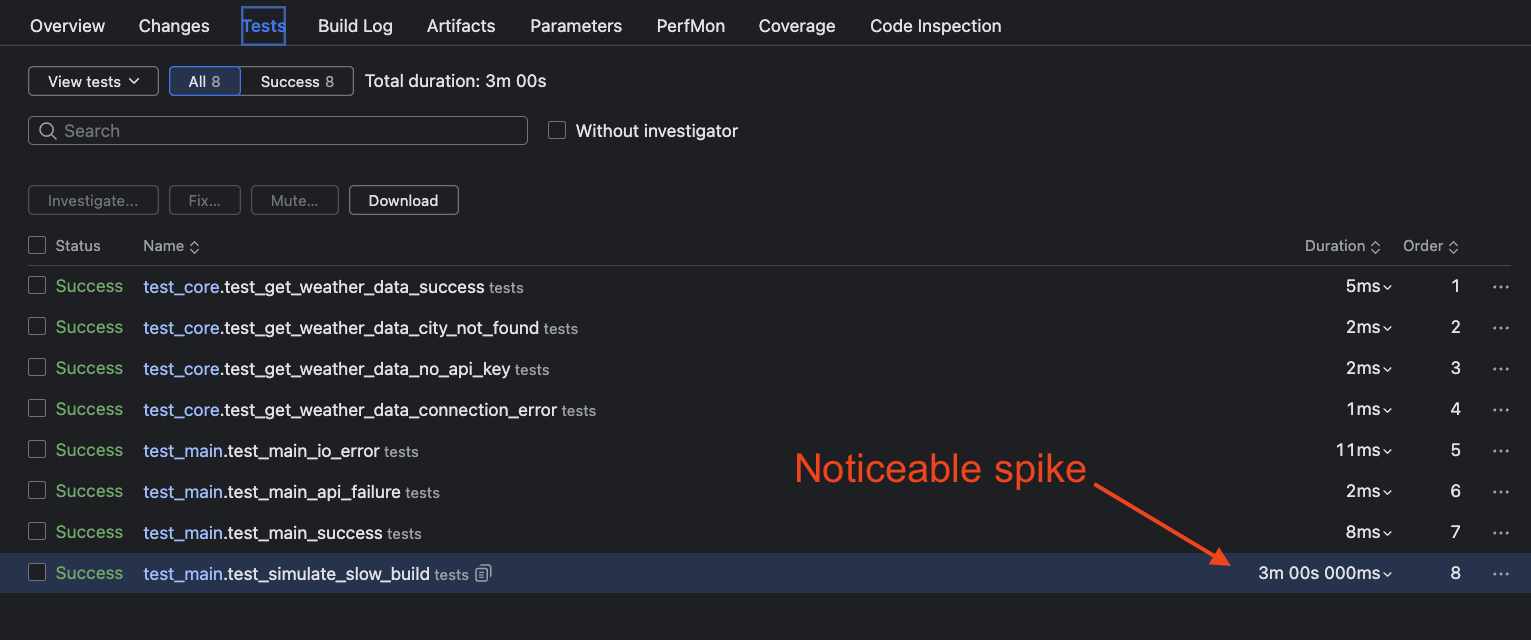Screen dimensions: 1531x640
Task: Tick the select-all checkbox in the Status header
Action: coord(37,245)
